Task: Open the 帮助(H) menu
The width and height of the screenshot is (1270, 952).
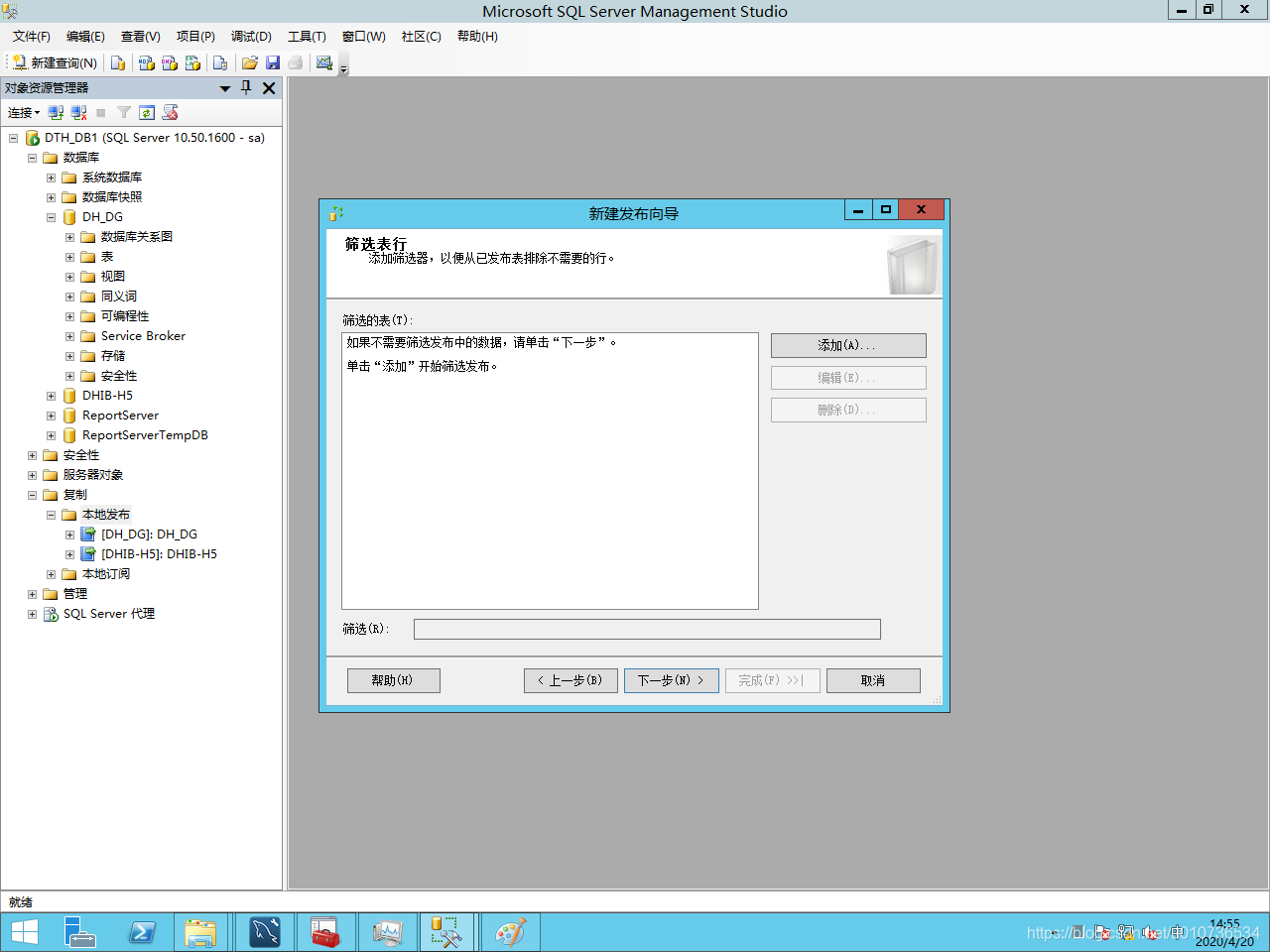Action: pos(477,36)
